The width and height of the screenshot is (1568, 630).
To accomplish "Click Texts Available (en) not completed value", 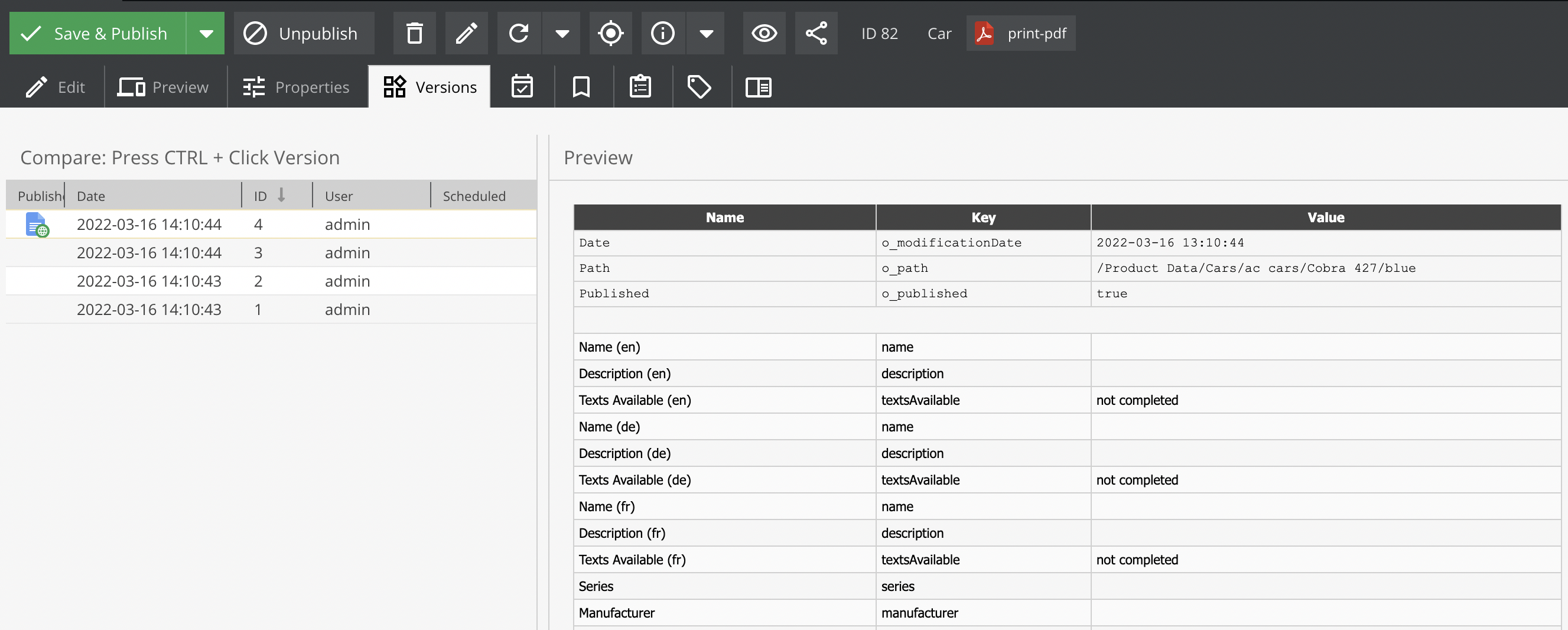I will coord(1137,401).
